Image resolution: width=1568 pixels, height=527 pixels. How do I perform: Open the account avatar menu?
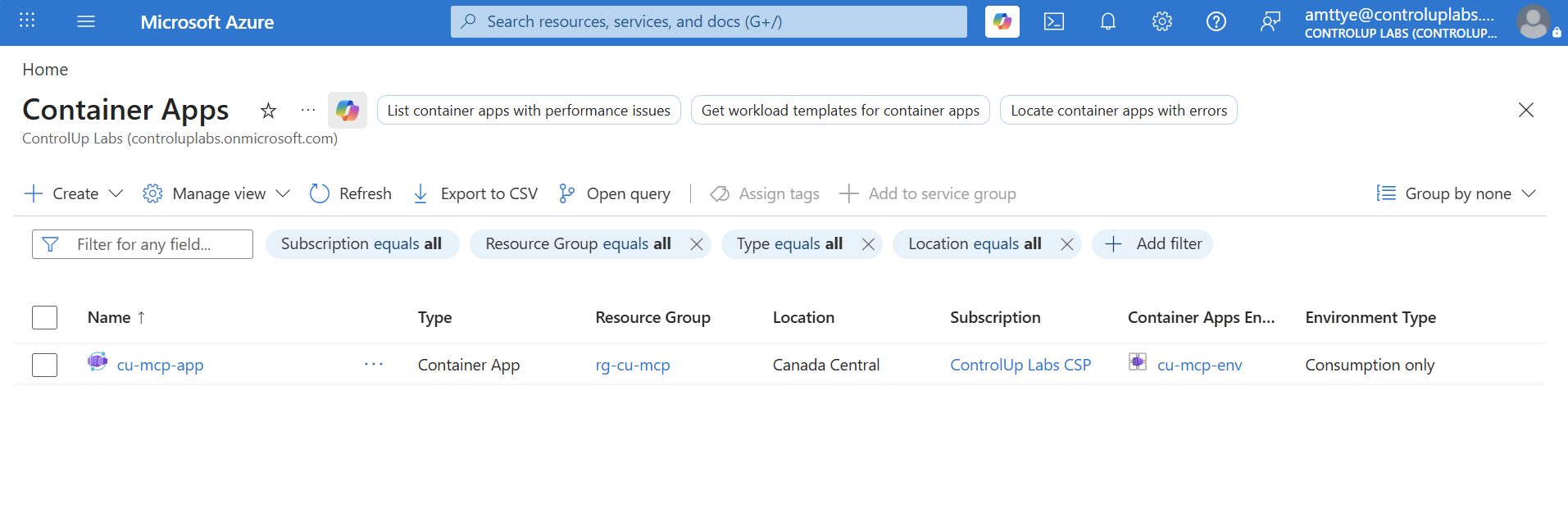(x=1534, y=21)
